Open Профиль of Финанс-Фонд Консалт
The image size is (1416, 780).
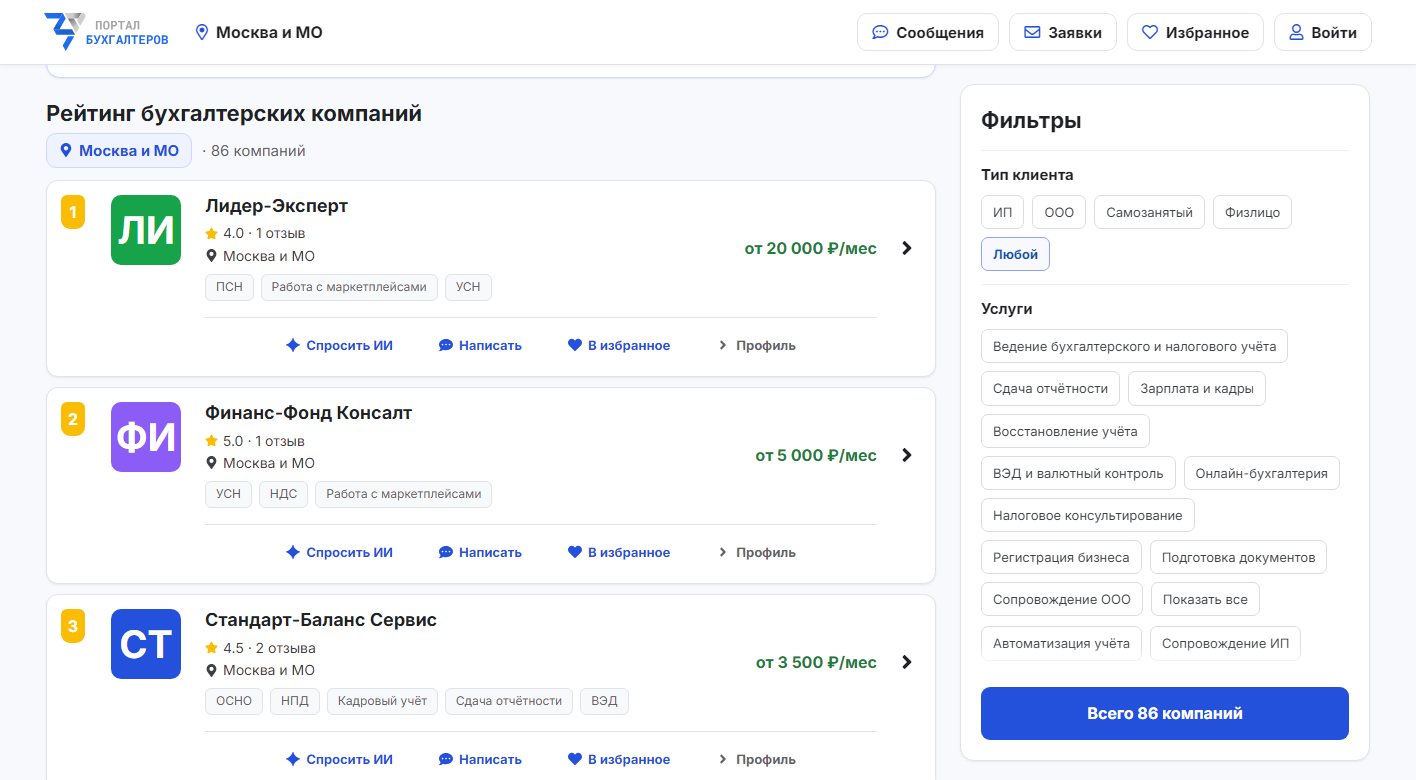pos(757,552)
